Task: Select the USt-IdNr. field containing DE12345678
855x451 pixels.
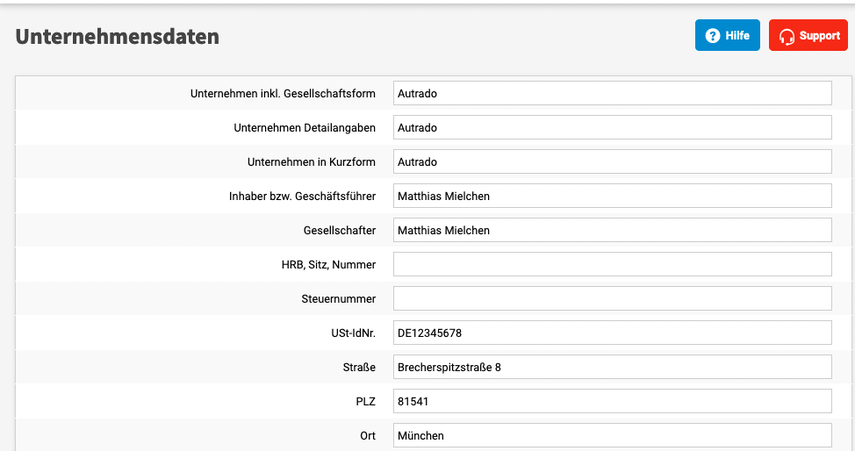Action: click(612, 333)
